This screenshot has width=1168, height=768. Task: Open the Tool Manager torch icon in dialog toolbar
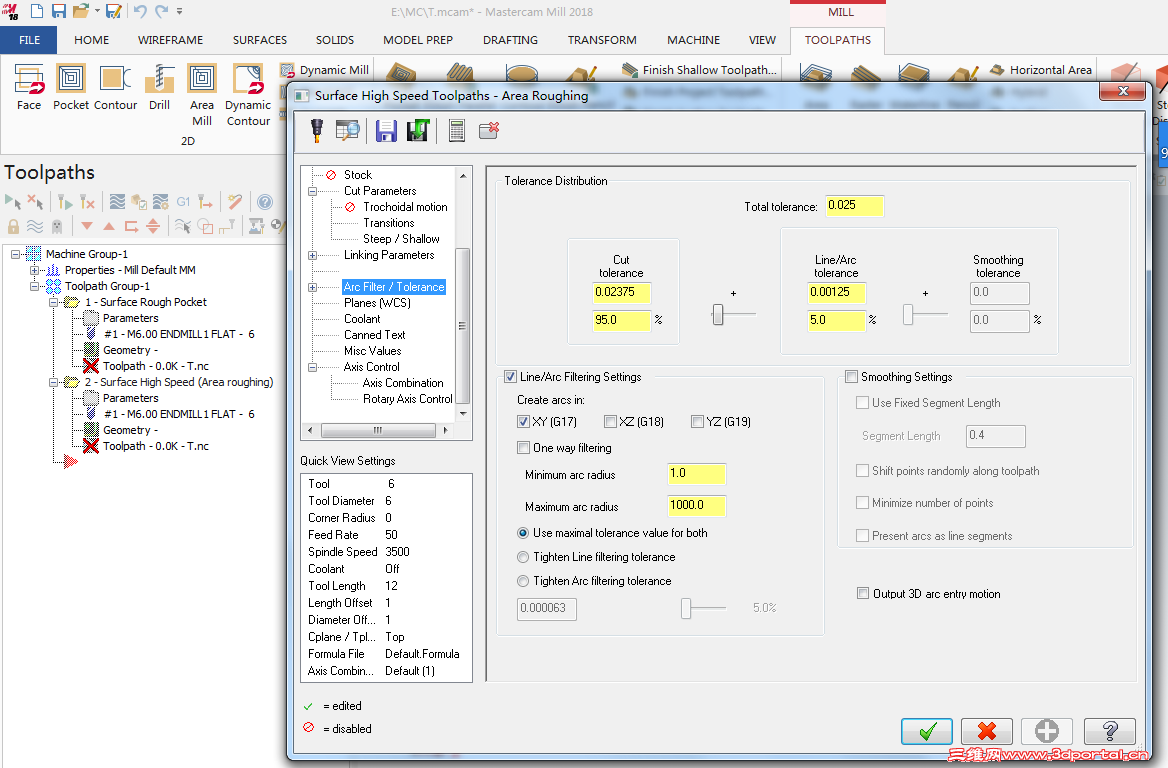pyautogui.click(x=317, y=130)
